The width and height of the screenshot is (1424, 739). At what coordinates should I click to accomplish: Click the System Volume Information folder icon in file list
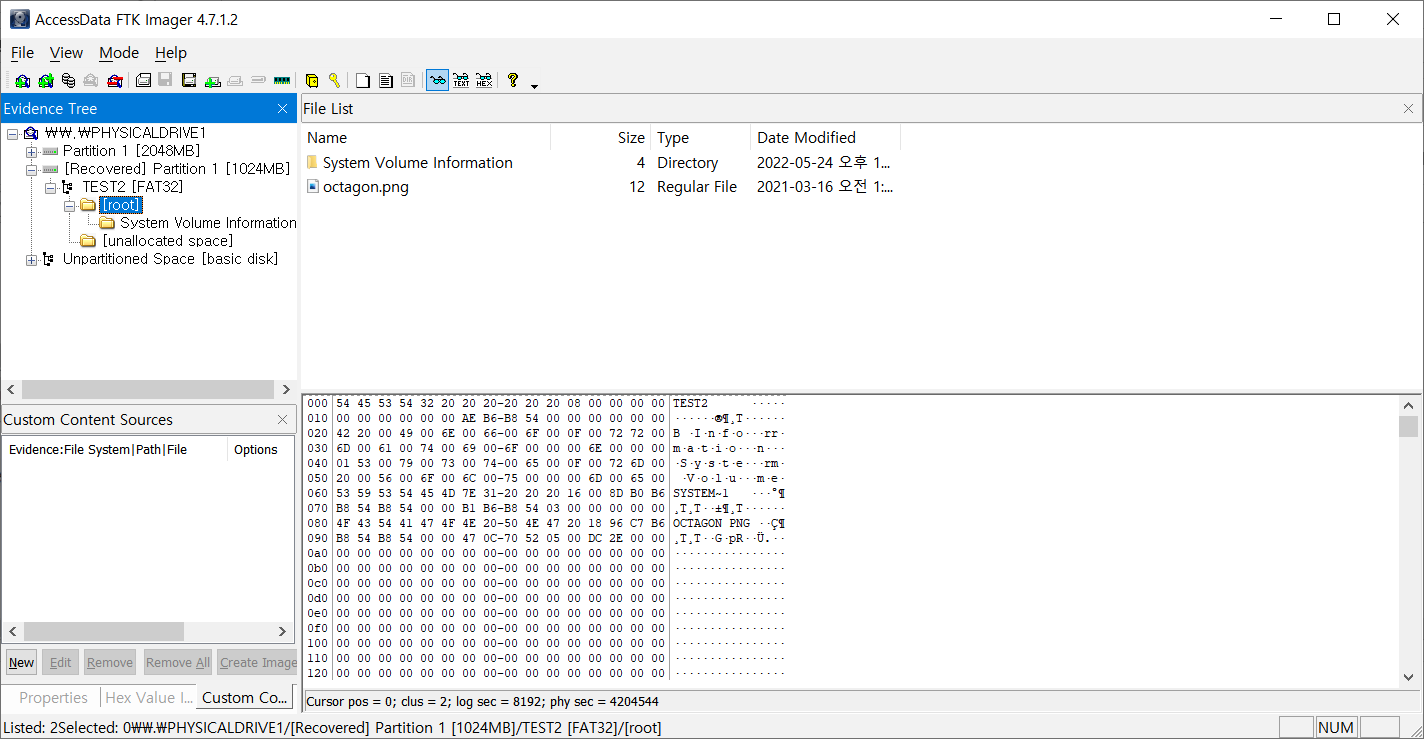pos(313,162)
